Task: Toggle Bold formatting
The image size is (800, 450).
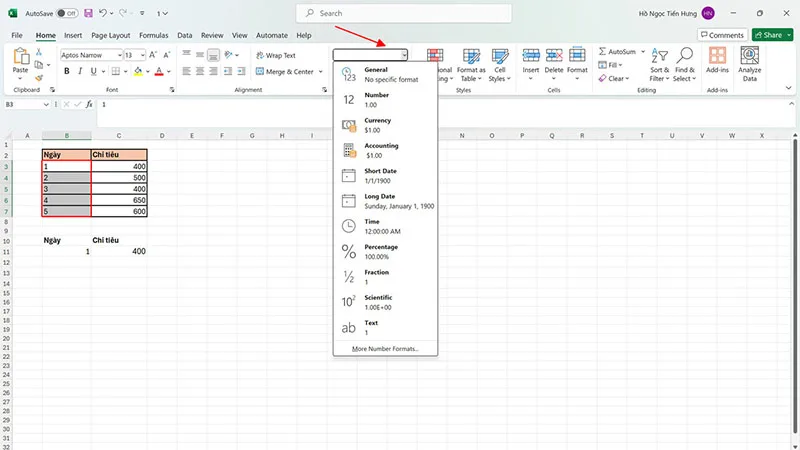Action: click(x=66, y=71)
